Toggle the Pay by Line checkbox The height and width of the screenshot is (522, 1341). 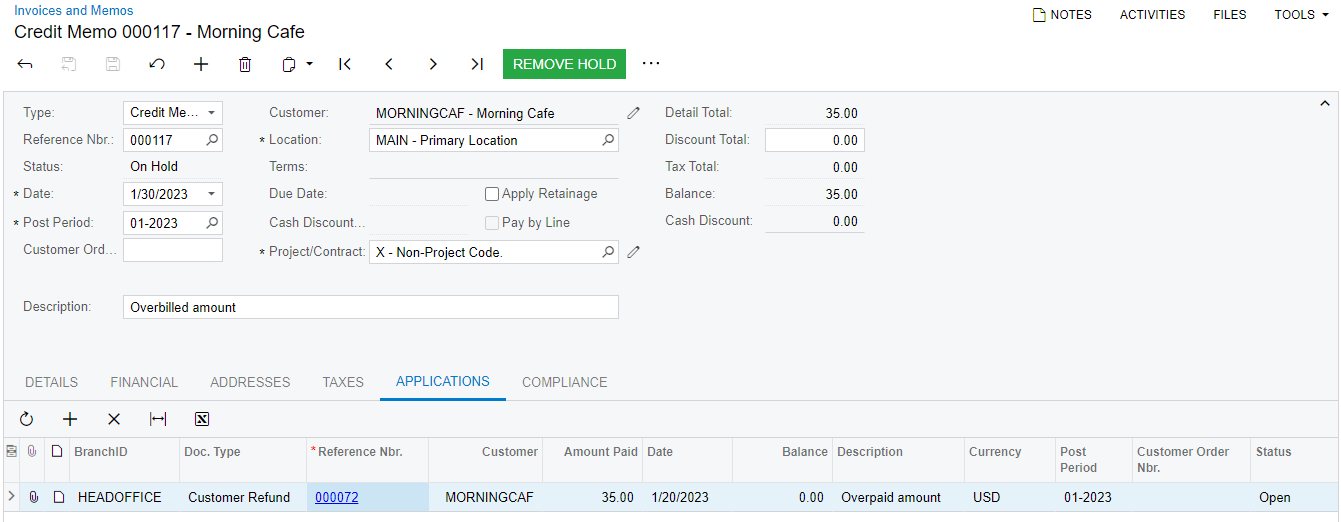point(492,223)
